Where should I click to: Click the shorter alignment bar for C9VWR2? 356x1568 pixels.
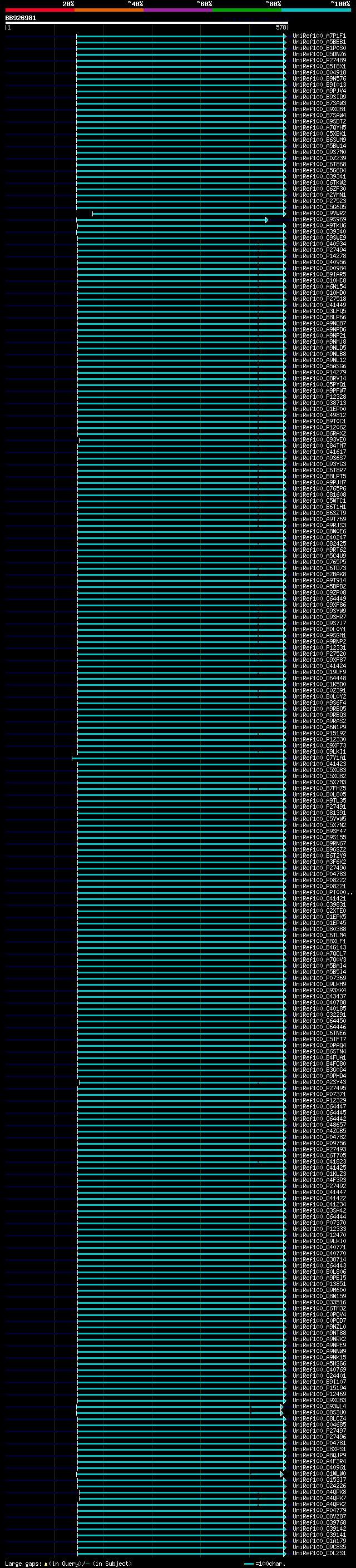[189, 214]
